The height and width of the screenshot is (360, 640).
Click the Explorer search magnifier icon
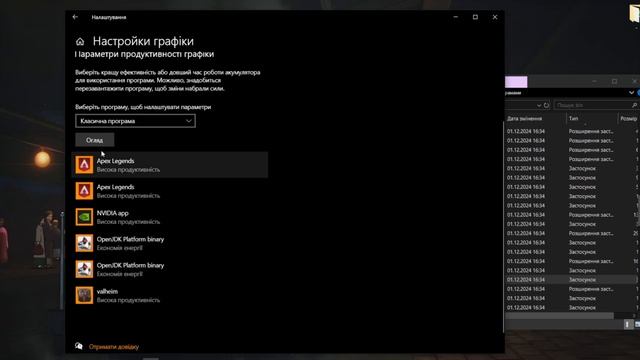click(634, 105)
